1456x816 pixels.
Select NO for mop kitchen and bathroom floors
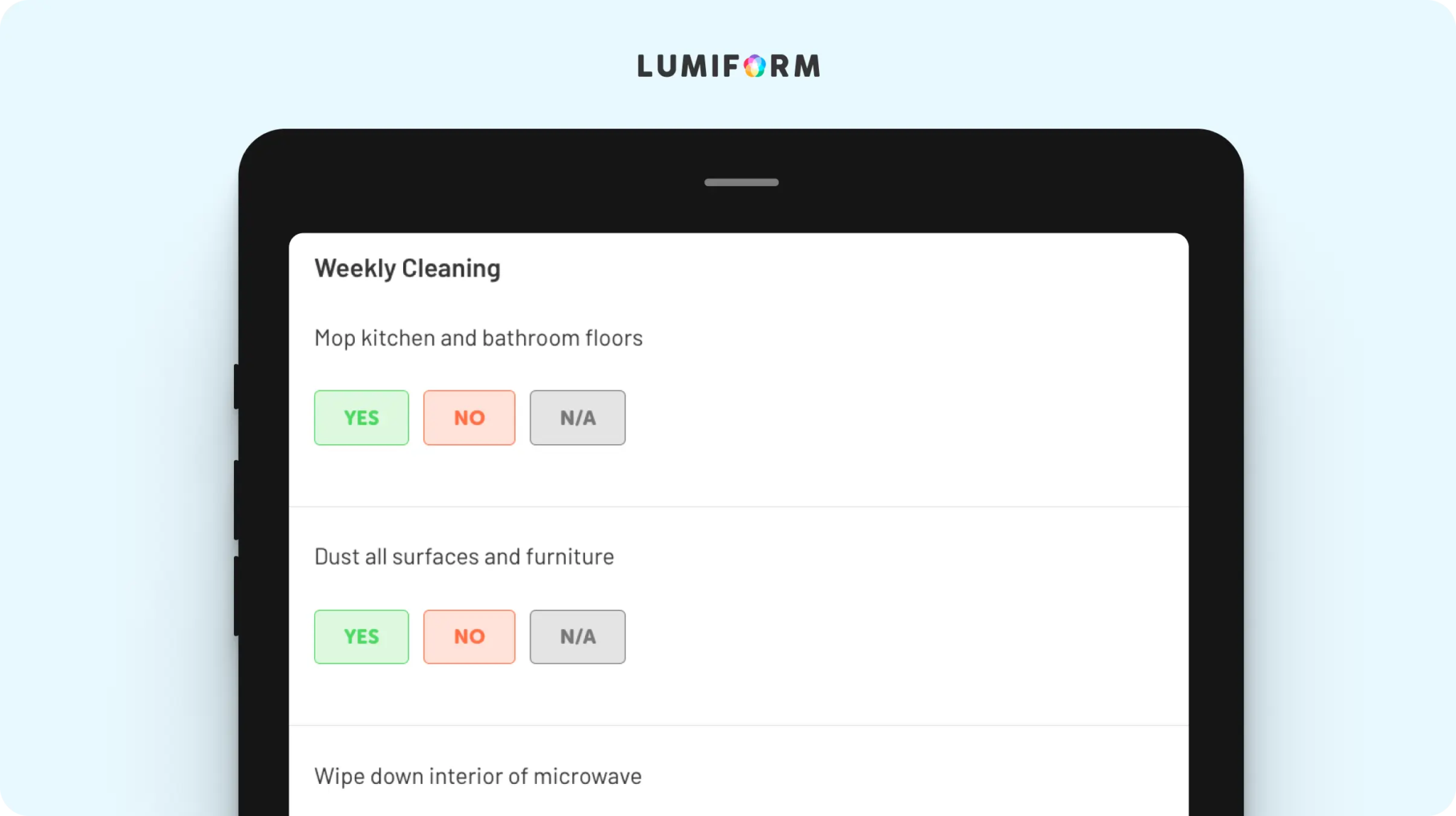point(469,417)
